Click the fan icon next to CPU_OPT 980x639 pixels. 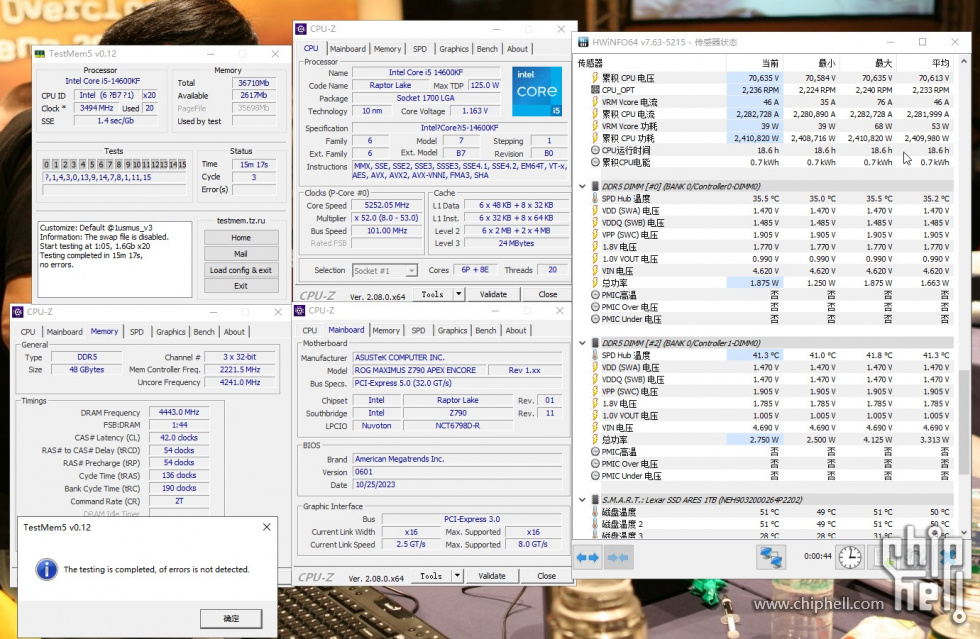tap(595, 89)
